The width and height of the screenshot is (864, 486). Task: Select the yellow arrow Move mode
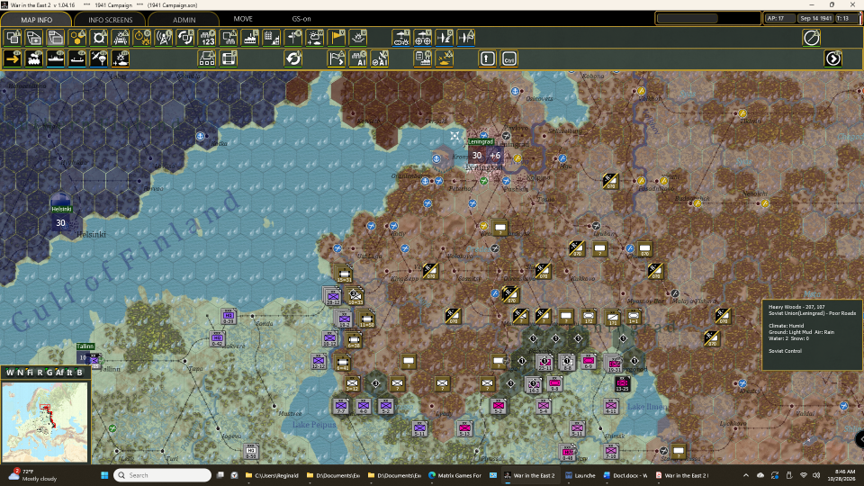(13, 58)
